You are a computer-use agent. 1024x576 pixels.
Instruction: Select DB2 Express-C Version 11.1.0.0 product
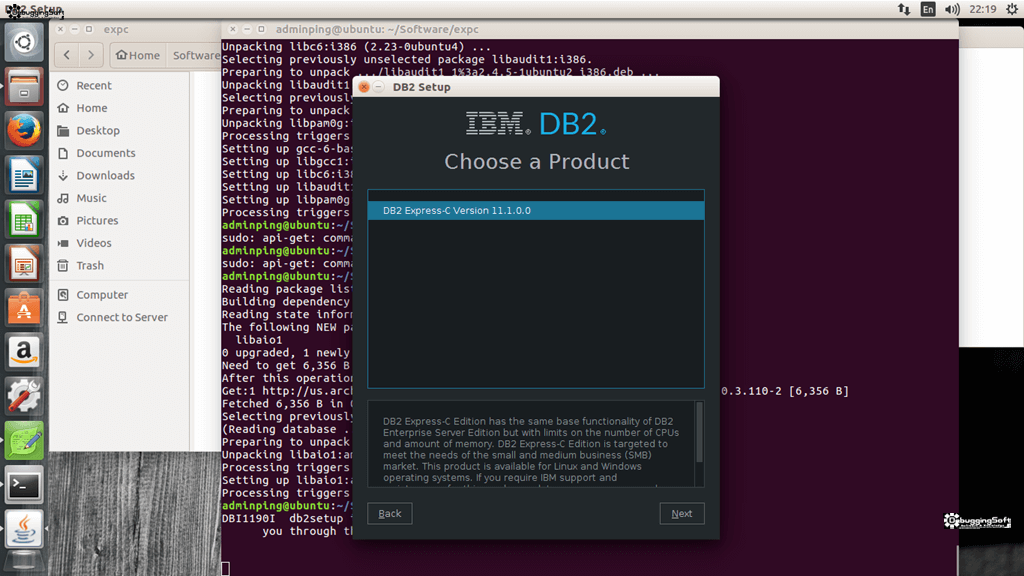click(536, 210)
